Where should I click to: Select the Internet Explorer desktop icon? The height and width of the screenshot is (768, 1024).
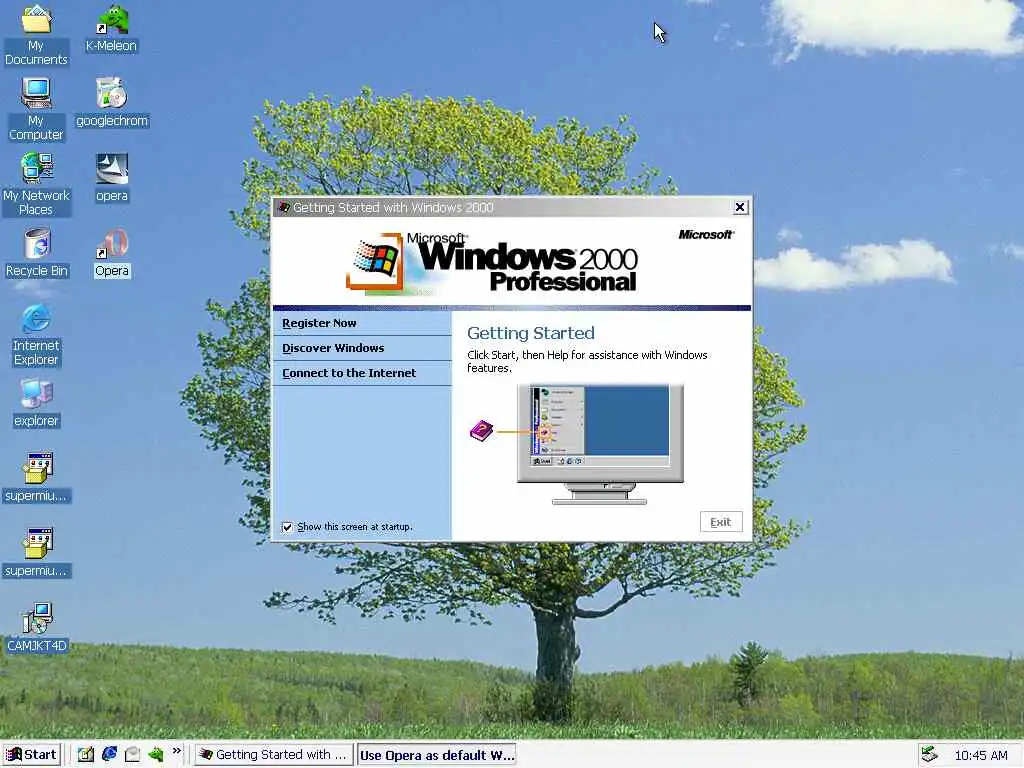36,334
